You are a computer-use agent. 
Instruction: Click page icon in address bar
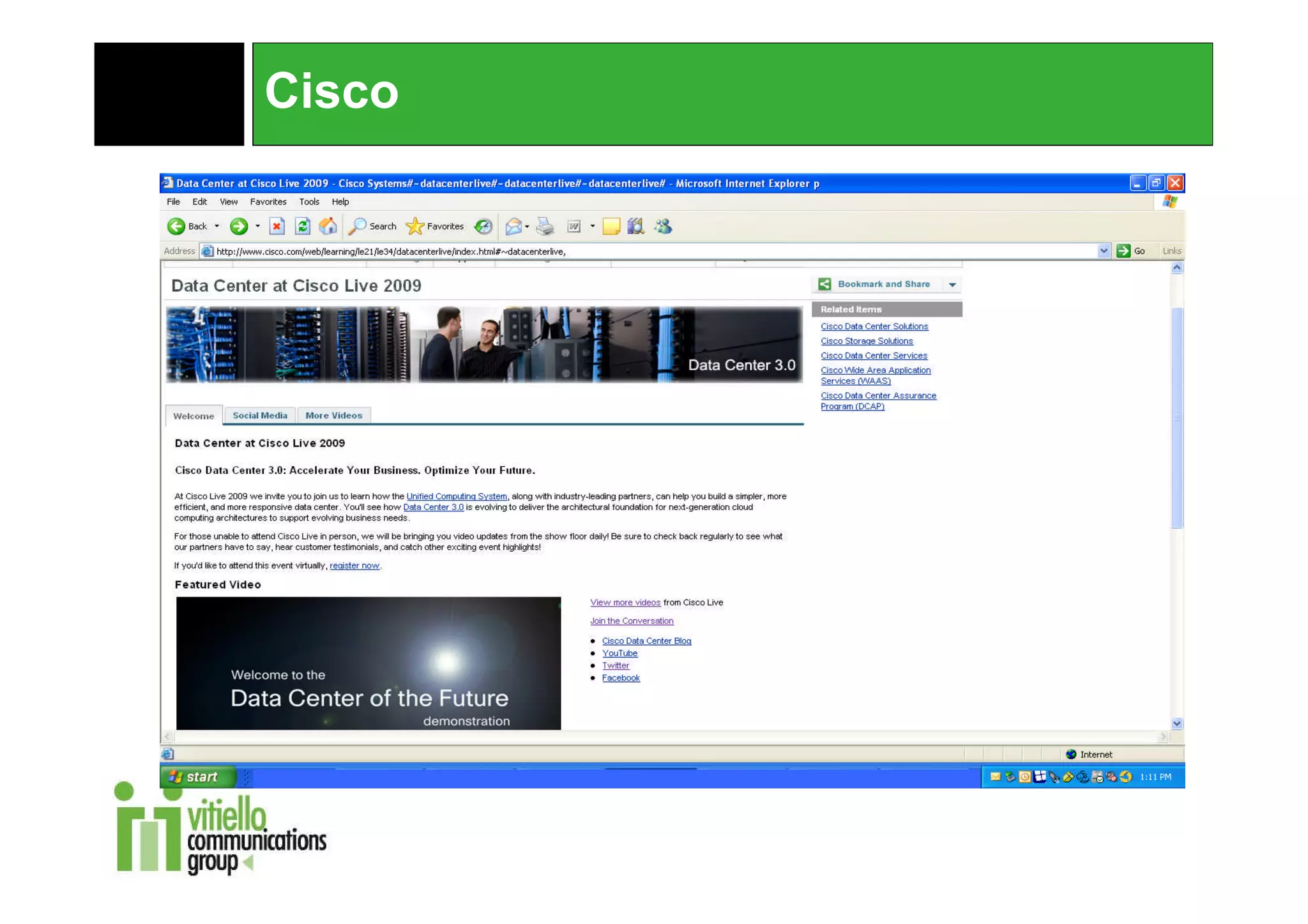[x=207, y=251]
